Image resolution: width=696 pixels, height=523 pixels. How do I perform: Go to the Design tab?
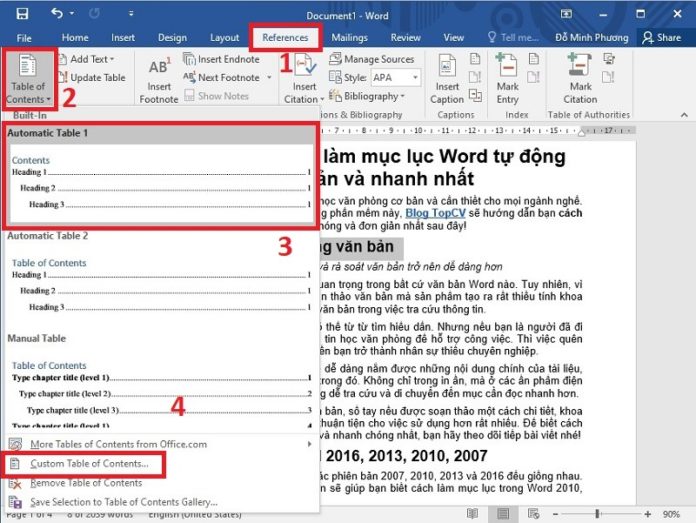[x=172, y=38]
